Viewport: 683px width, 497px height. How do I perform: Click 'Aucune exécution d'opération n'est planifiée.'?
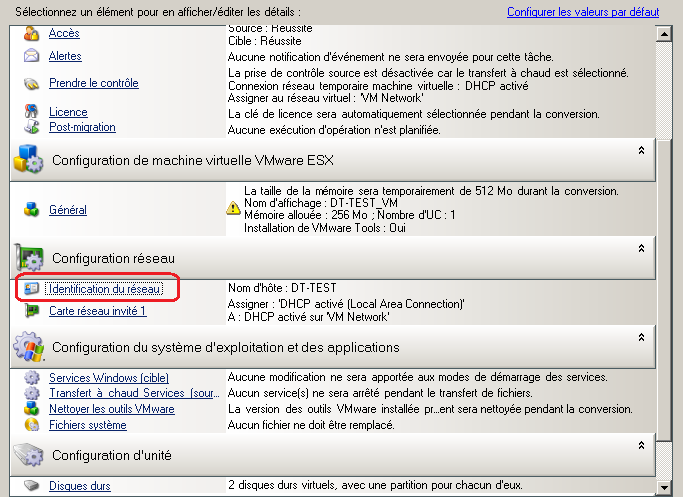click(334, 130)
